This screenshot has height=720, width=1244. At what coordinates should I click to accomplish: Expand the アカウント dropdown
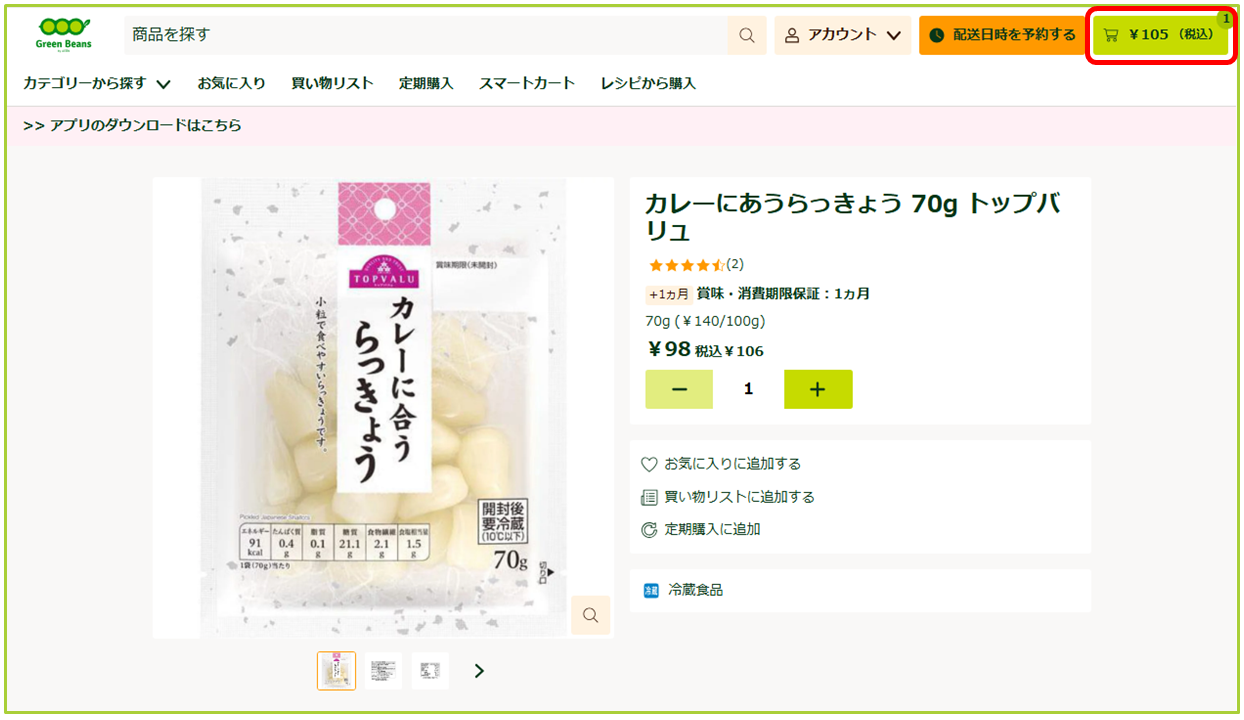click(x=843, y=35)
